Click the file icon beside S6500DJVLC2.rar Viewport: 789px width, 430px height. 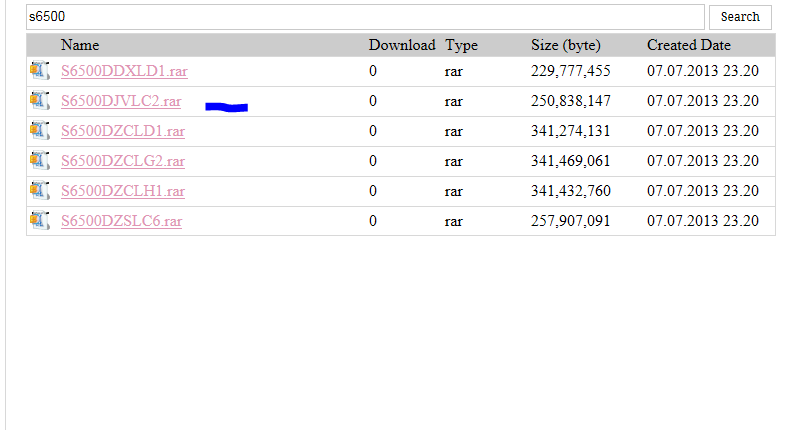[x=40, y=101]
